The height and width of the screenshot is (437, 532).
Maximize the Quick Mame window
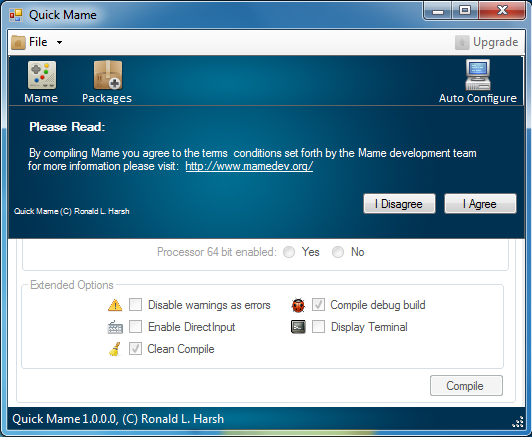pyautogui.click(x=465, y=11)
